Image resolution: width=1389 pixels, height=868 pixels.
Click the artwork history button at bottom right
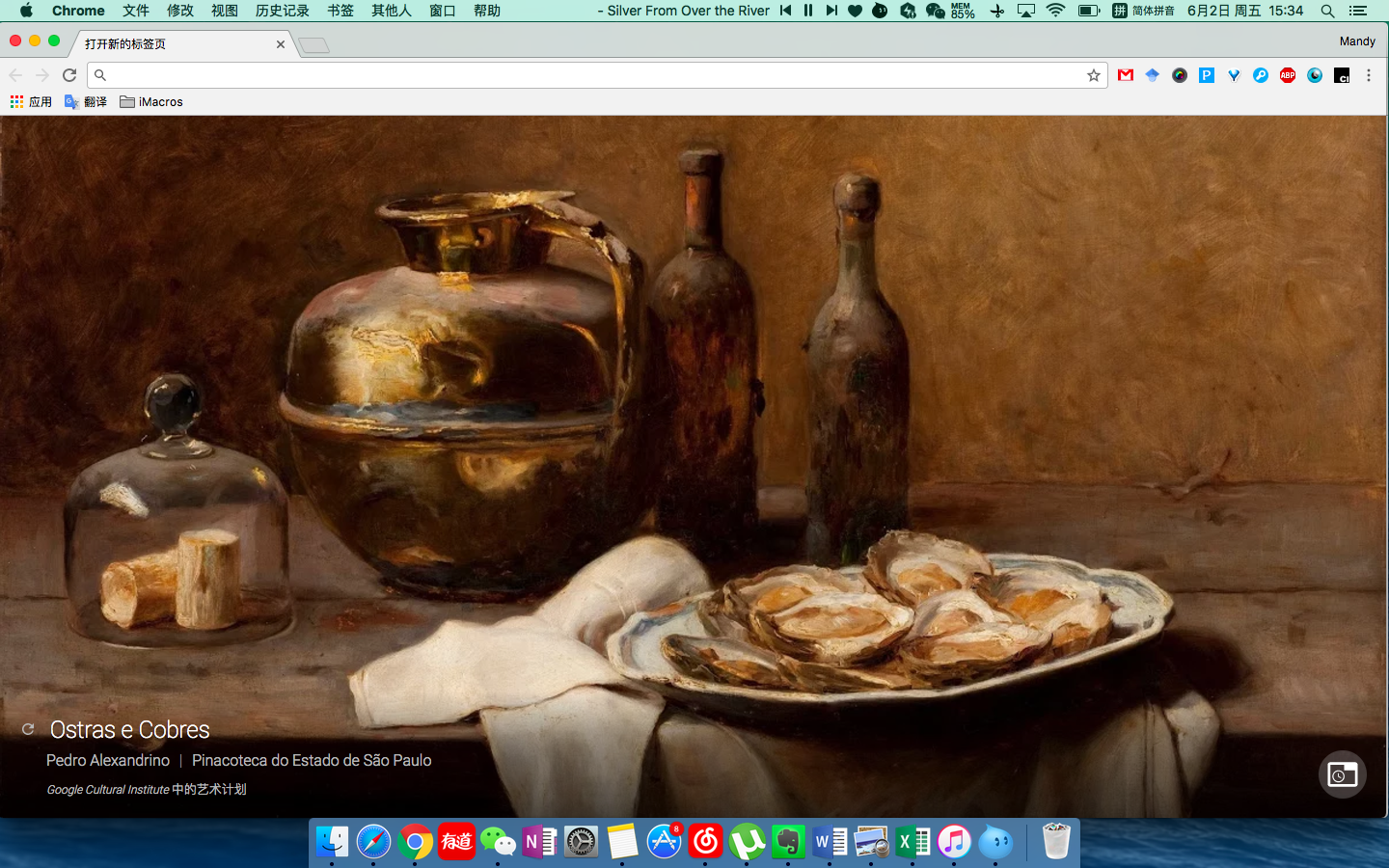coord(1343,774)
